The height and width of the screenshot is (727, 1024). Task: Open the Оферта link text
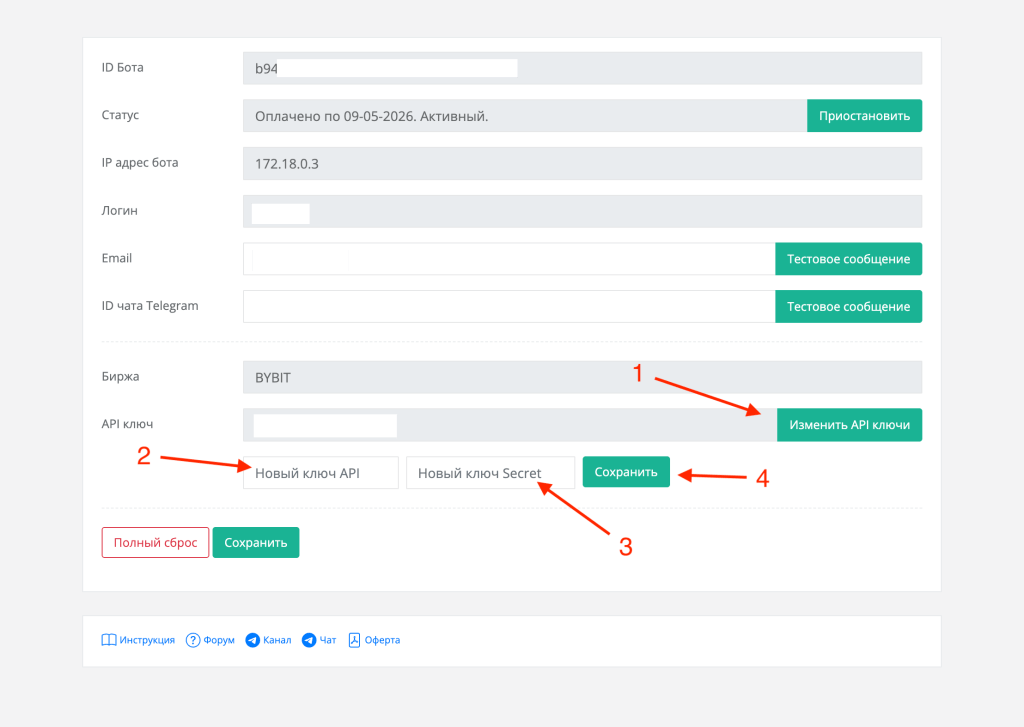tap(382, 640)
